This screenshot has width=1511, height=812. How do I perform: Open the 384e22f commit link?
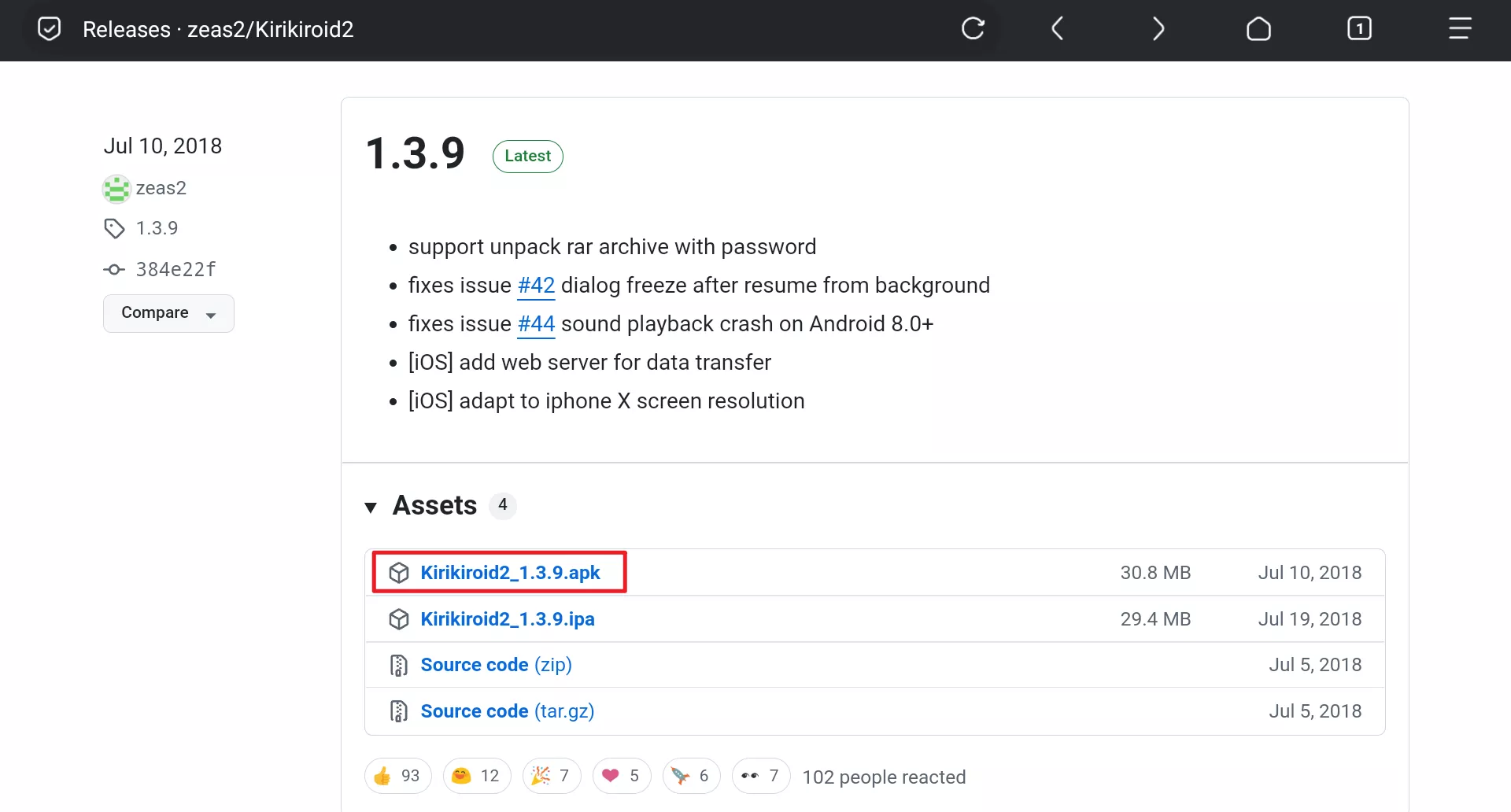pyautogui.click(x=175, y=270)
